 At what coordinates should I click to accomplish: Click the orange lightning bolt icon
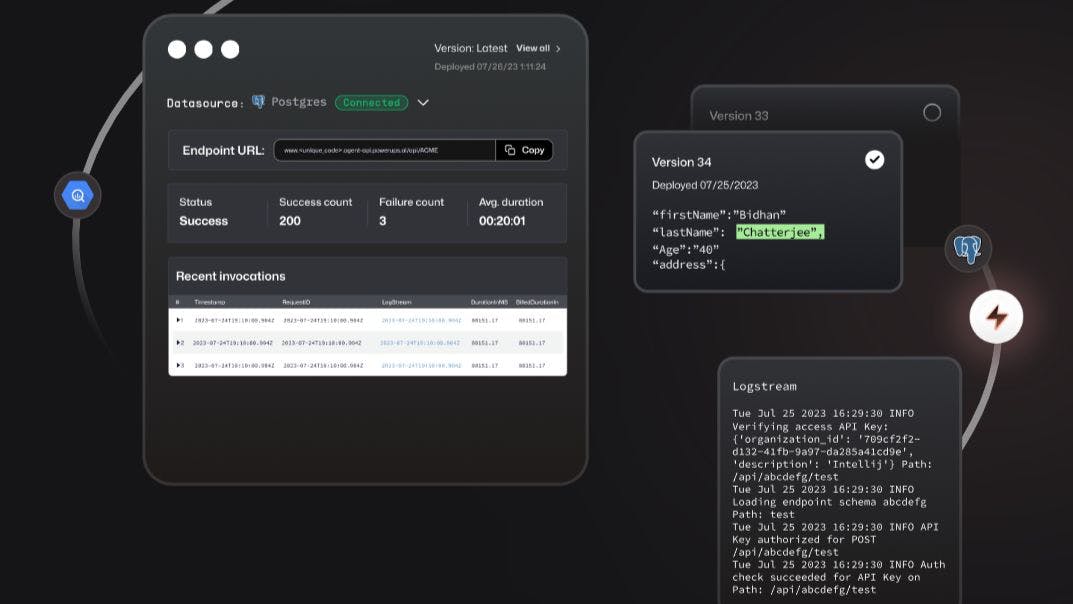click(996, 317)
